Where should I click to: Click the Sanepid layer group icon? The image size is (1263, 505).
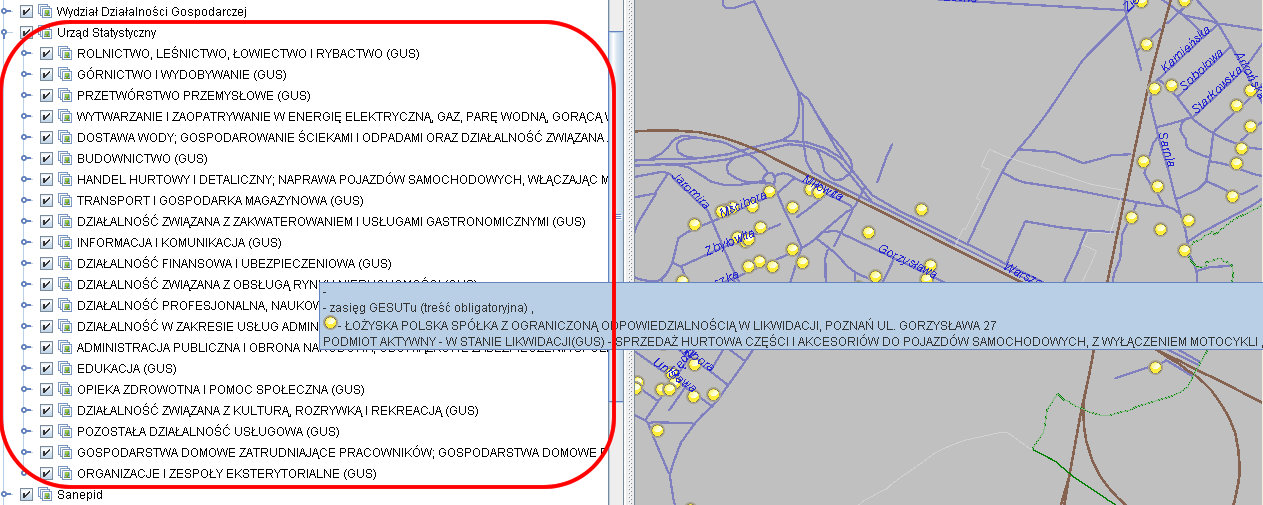pyautogui.click(x=45, y=494)
